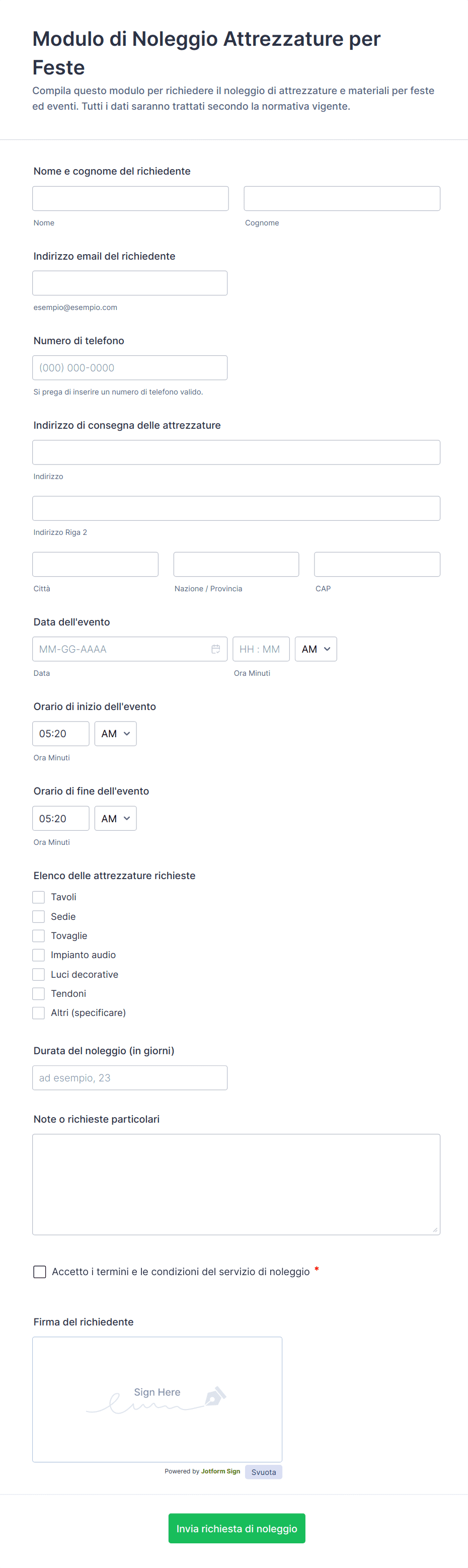Click the pen icon in signature pad
The width and height of the screenshot is (468, 1568).
point(215,1395)
